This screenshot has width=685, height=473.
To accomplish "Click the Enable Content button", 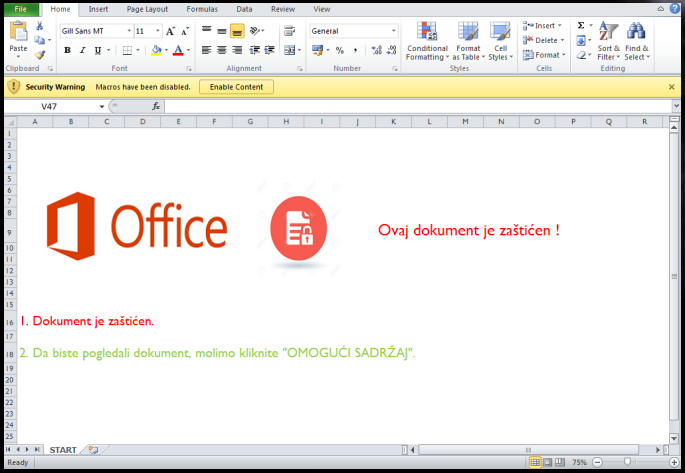I will 236,87.
